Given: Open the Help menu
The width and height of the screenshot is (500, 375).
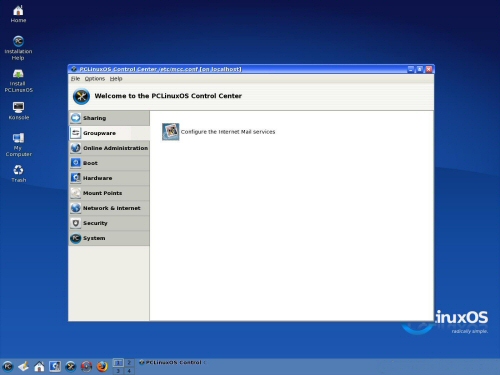Looking at the screenshot, I should (x=116, y=79).
